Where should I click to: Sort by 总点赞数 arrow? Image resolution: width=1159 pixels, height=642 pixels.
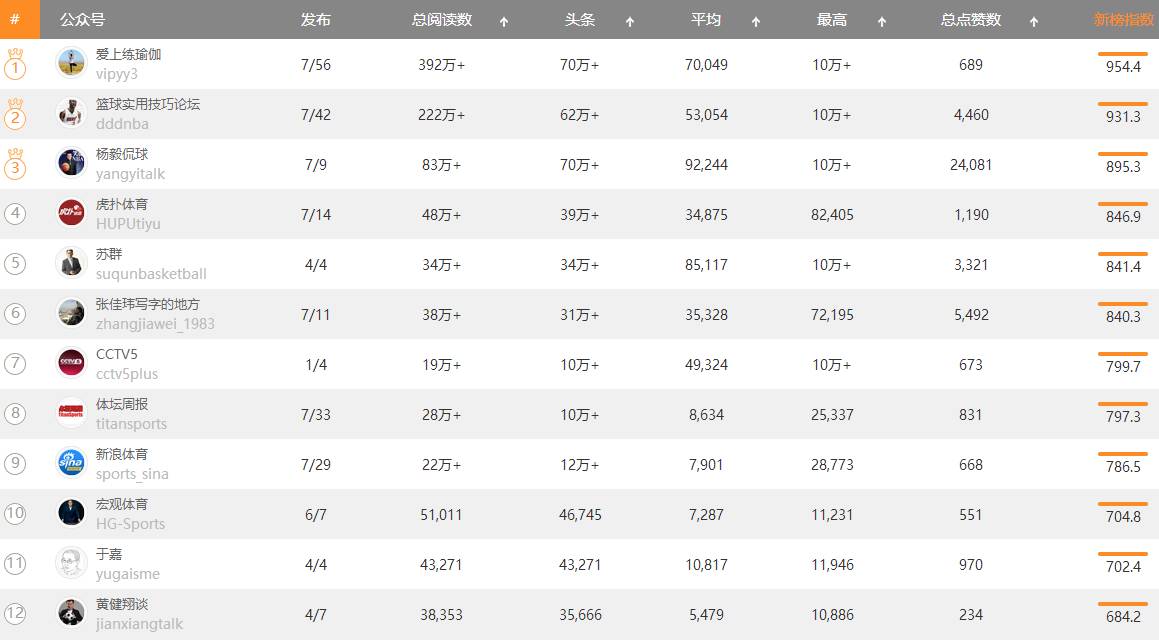[1034, 21]
